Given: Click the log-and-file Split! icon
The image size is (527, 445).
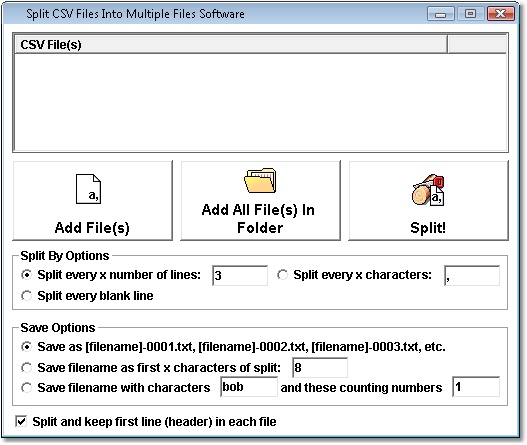Looking at the screenshot, I should point(428,190).
